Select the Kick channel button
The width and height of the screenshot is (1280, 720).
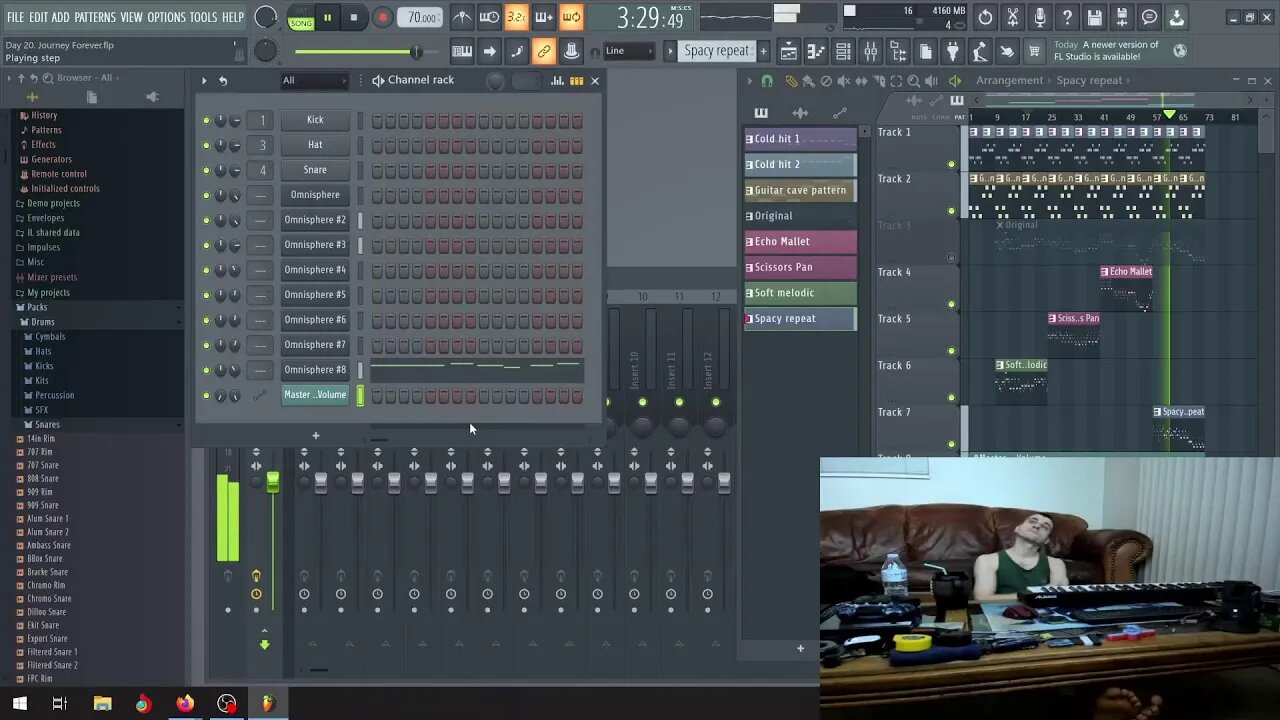315,120
